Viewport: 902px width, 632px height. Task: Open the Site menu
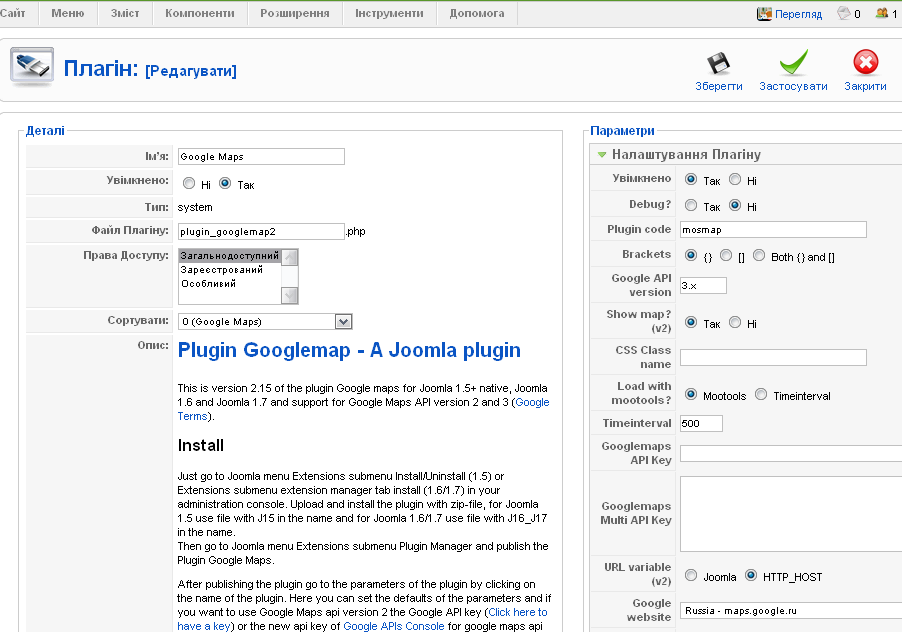coord(13,13)
